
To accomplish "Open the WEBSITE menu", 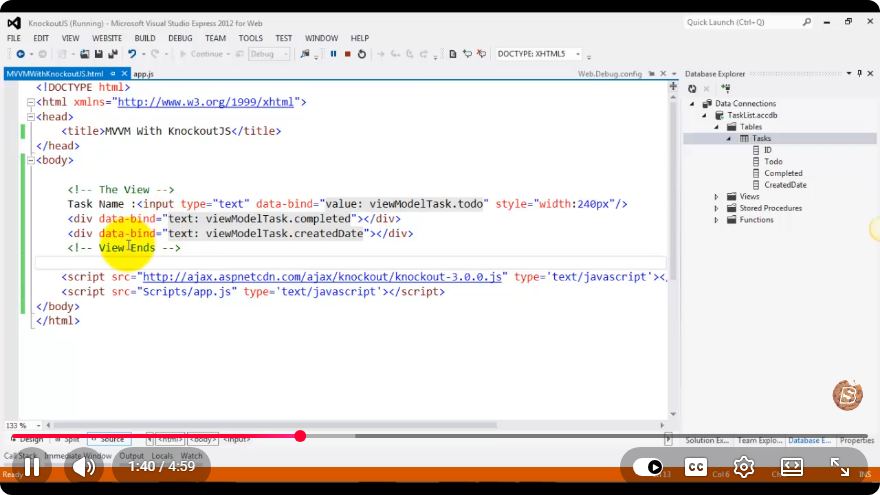I will point(107,38).
